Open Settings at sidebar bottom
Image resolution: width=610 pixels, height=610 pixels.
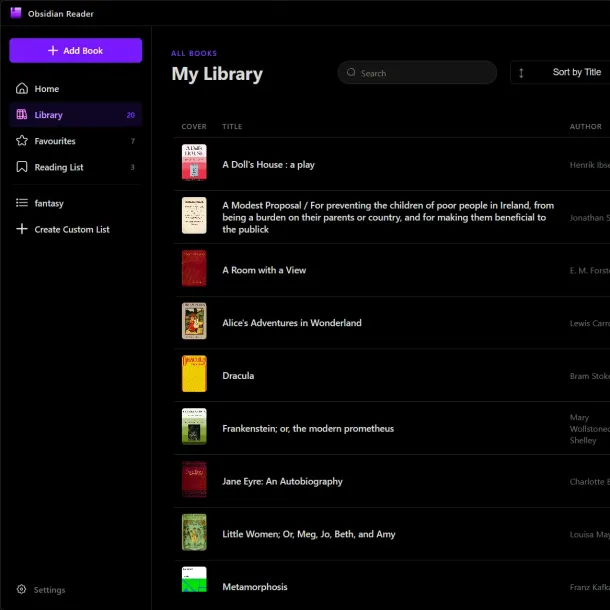41,590
